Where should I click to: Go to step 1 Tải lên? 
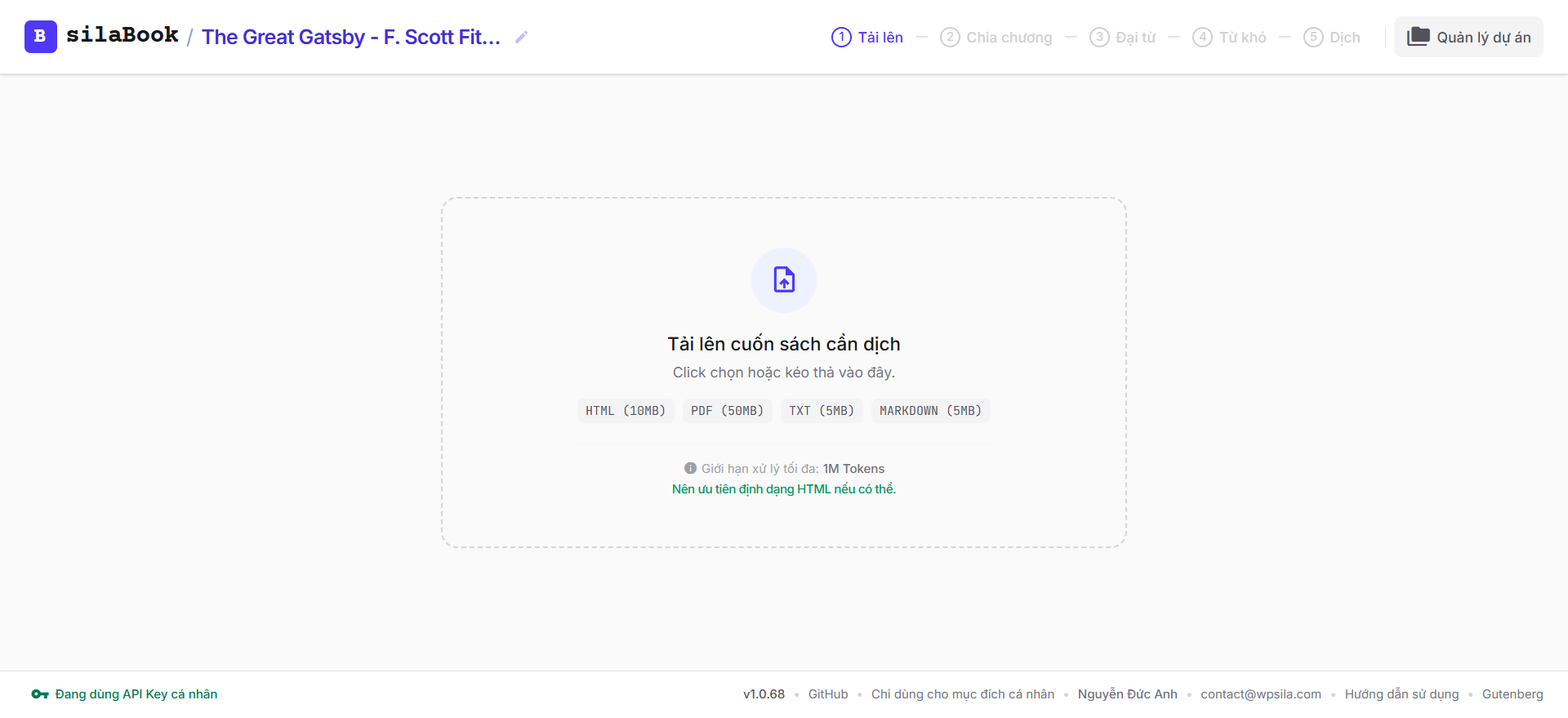pos(867,37)
